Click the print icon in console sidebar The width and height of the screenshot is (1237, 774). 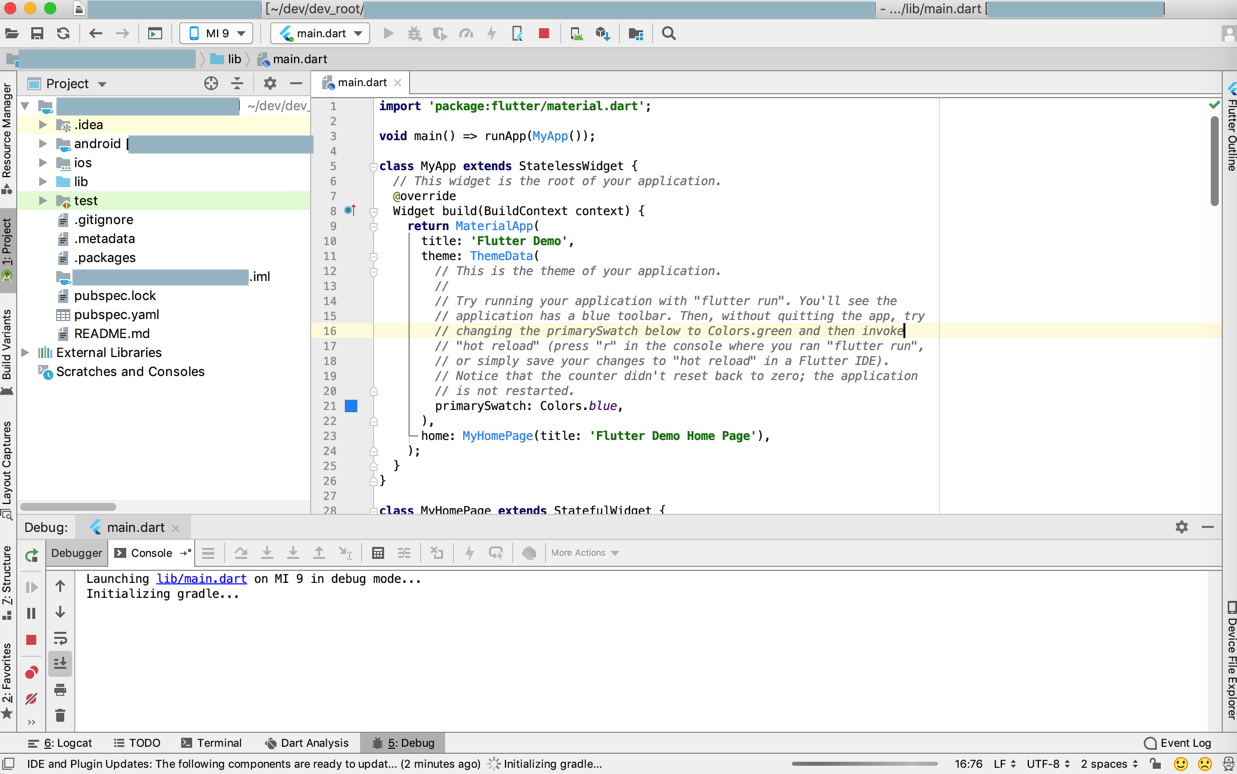coord(60,689)
